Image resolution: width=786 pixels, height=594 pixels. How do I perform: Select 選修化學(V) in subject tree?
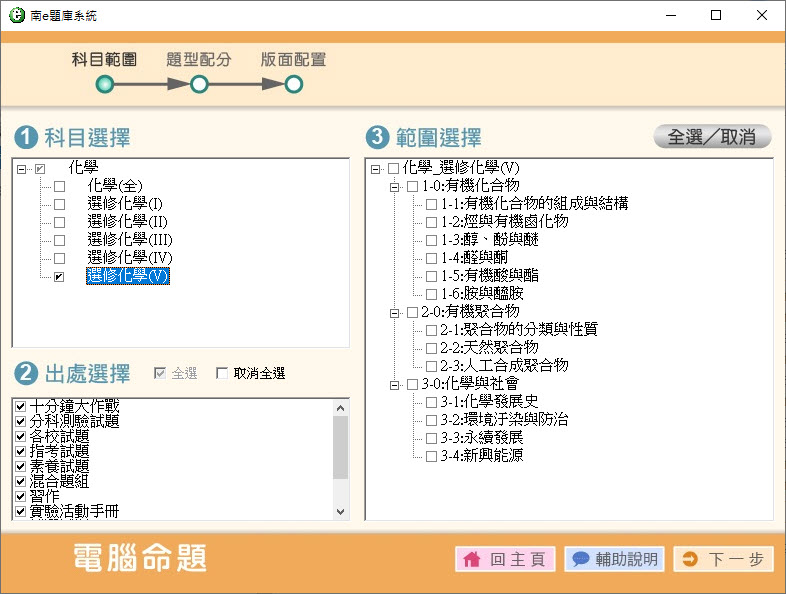[x=128, y=277]
